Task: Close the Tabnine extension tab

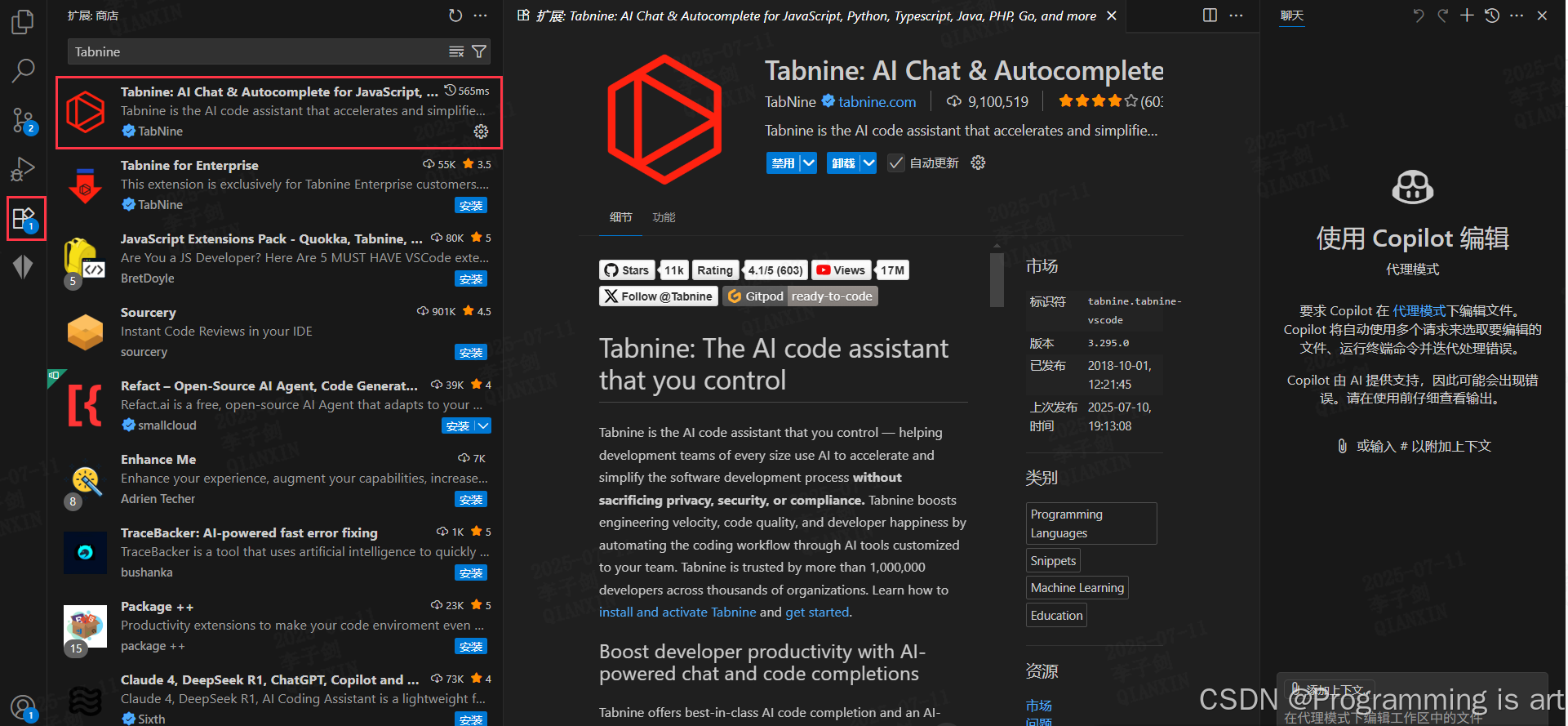Action: tap(1112, 16)
